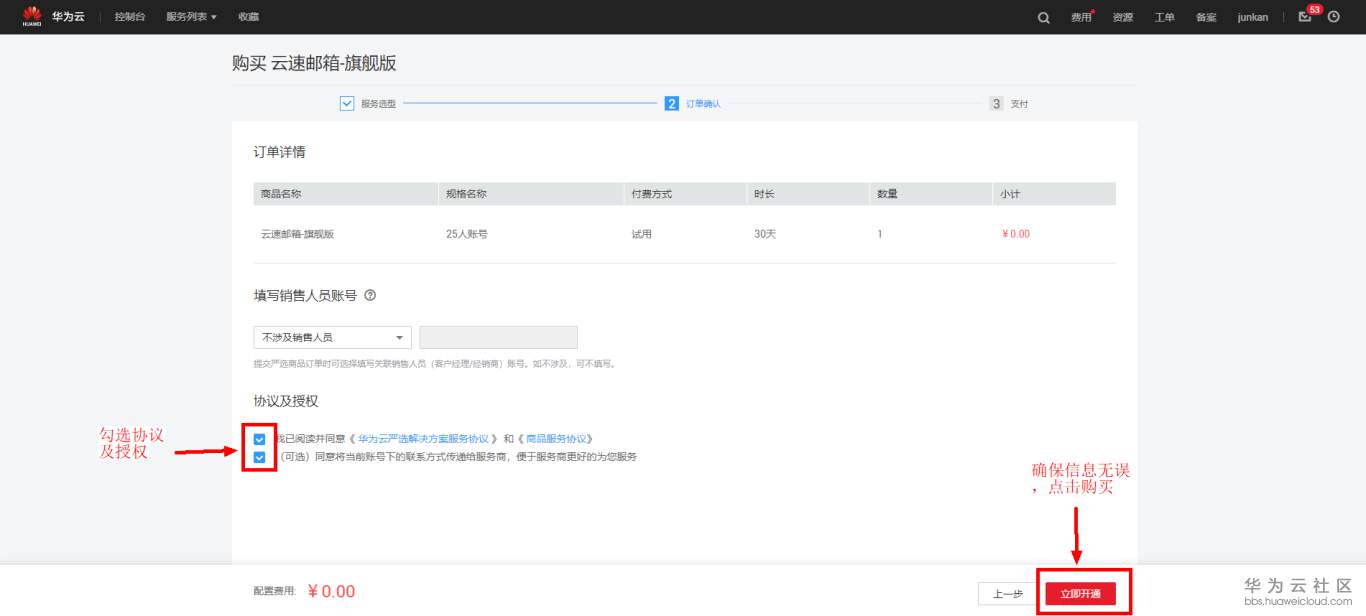The image size is (1366, 616).
Task: Open the 工单 menu
Action: pos(1165,17)
